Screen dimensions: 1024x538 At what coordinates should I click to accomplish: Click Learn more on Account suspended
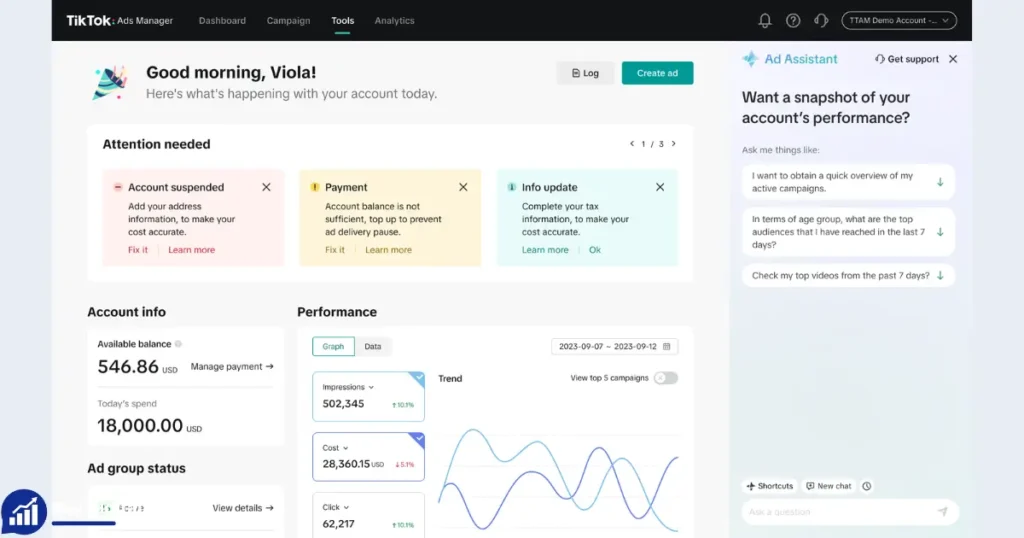191,250
